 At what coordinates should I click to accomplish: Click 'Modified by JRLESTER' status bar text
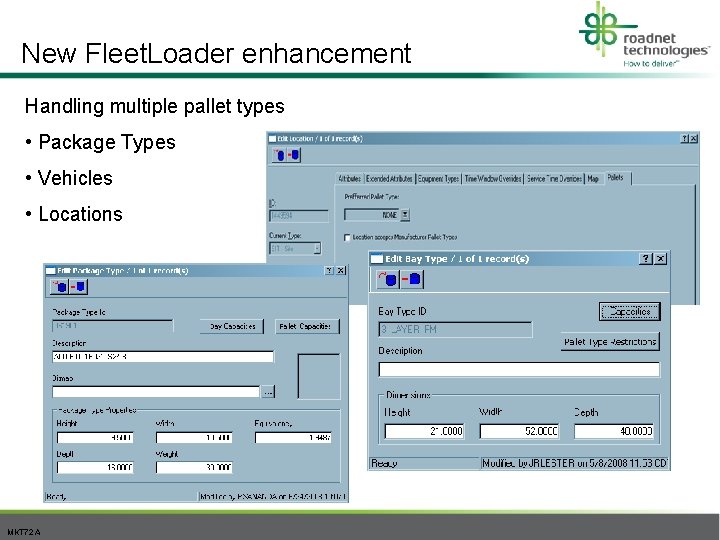[x=574, y=463]
